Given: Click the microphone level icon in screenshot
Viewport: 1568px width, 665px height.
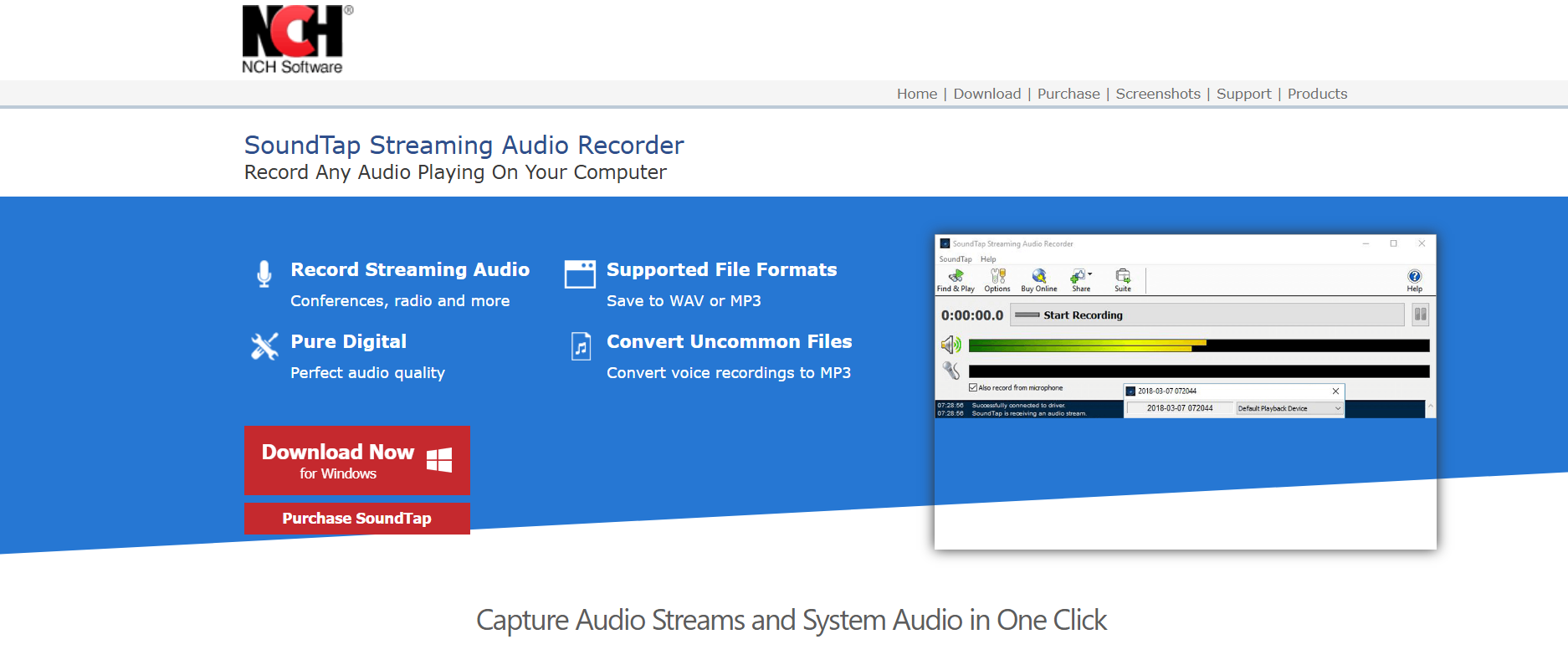Looking at the screenshot, I should click(951, 370).
